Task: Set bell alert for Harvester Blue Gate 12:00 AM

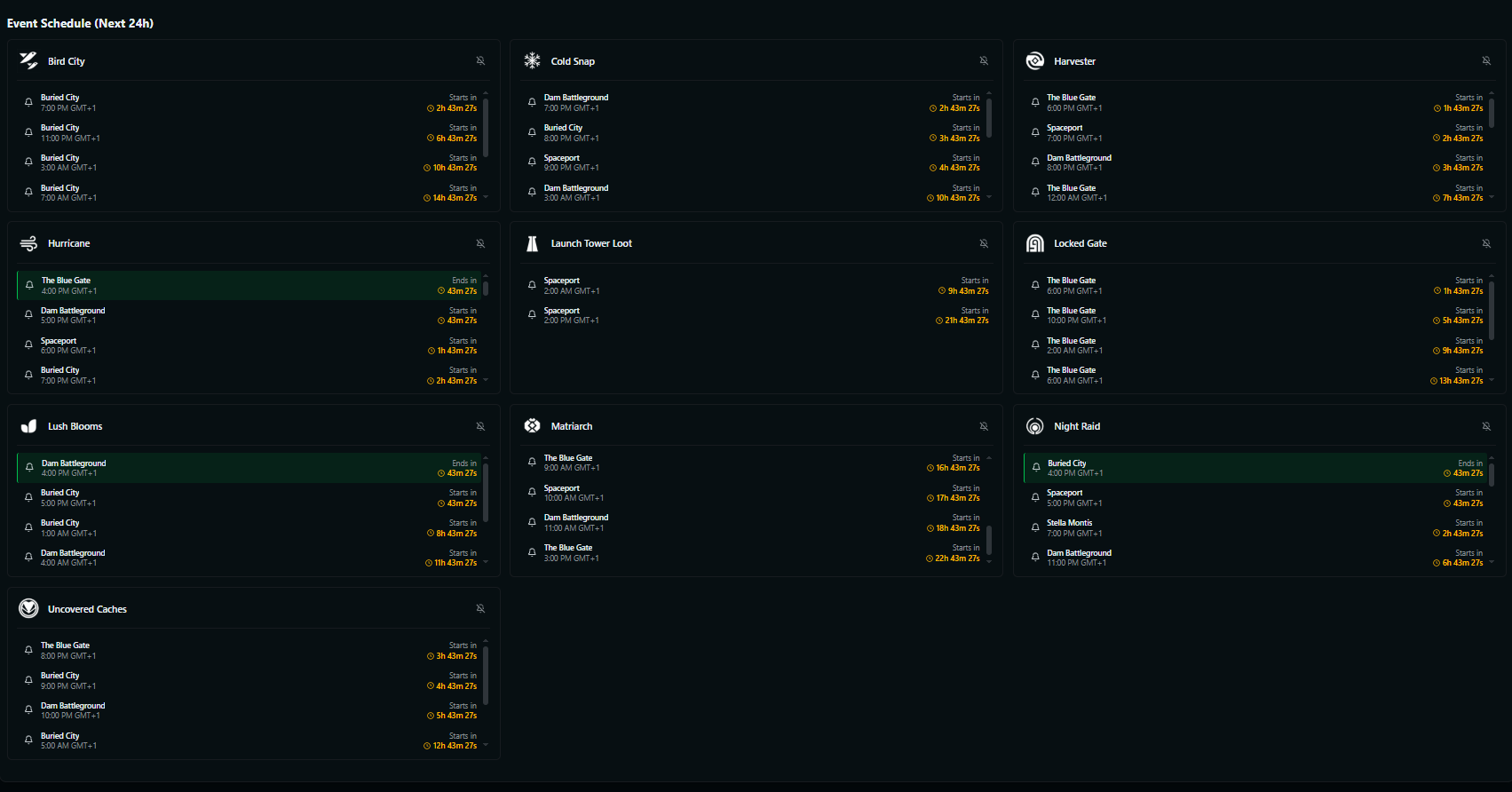Action: point(1035,193)
